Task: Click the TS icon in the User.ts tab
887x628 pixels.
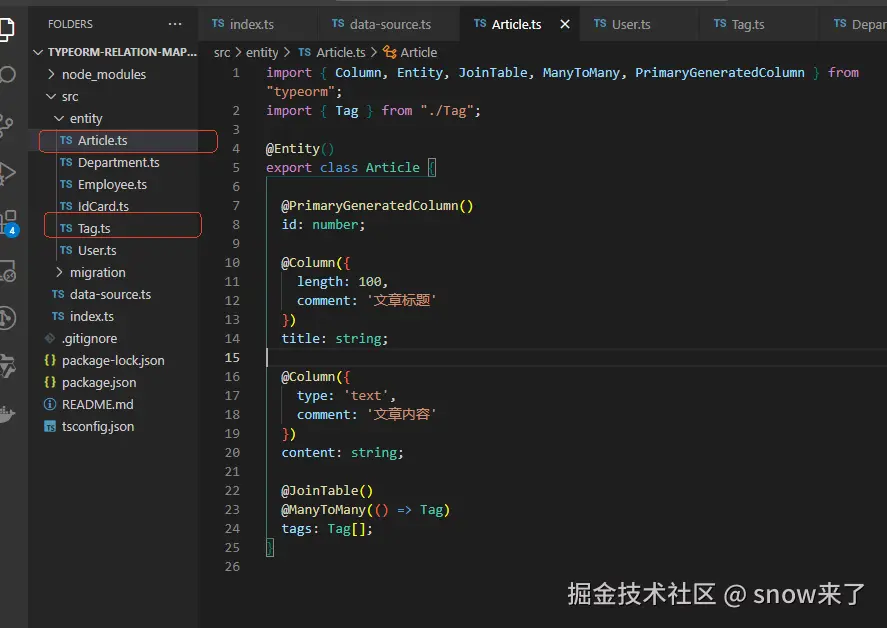Action: coord(600,24)
